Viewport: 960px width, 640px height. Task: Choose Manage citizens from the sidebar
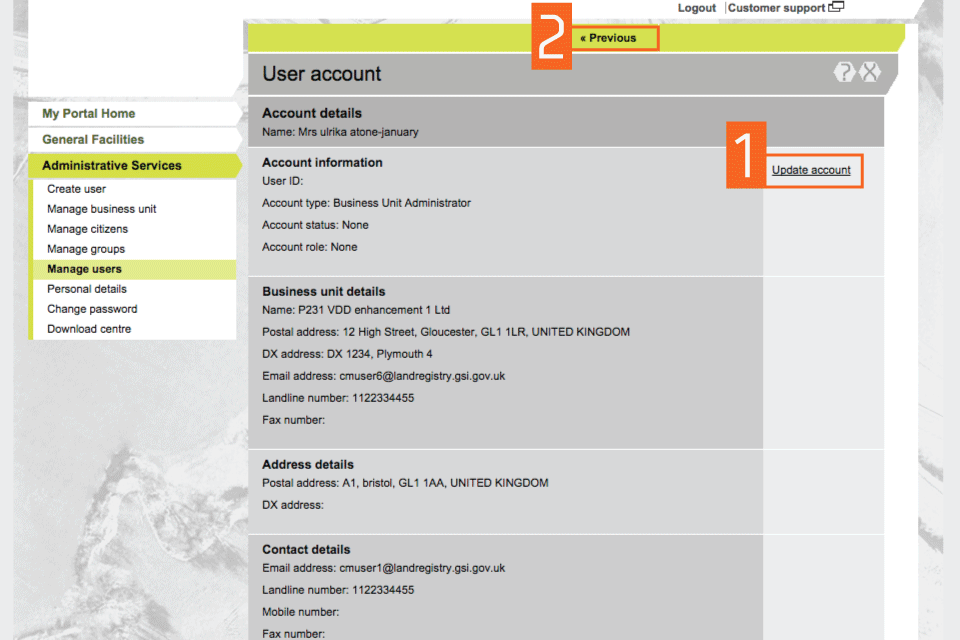(88, 229)
